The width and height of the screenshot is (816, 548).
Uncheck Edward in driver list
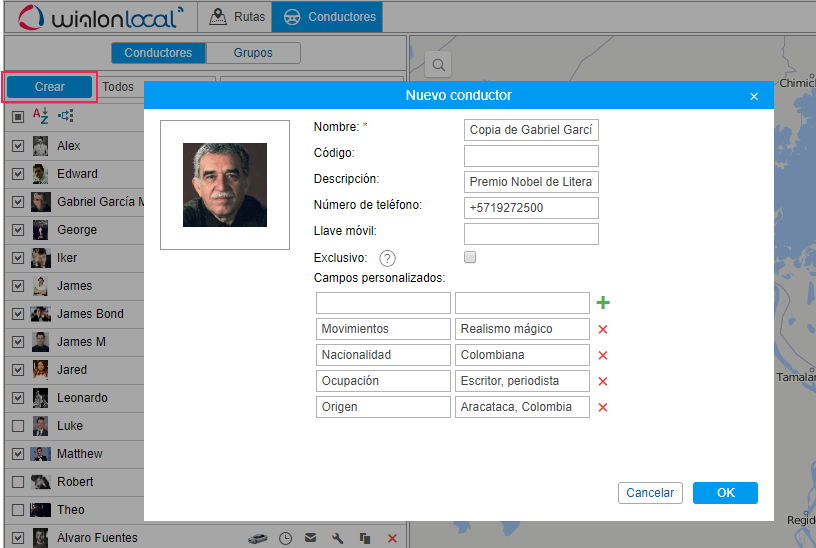click(x=18, y=173)
